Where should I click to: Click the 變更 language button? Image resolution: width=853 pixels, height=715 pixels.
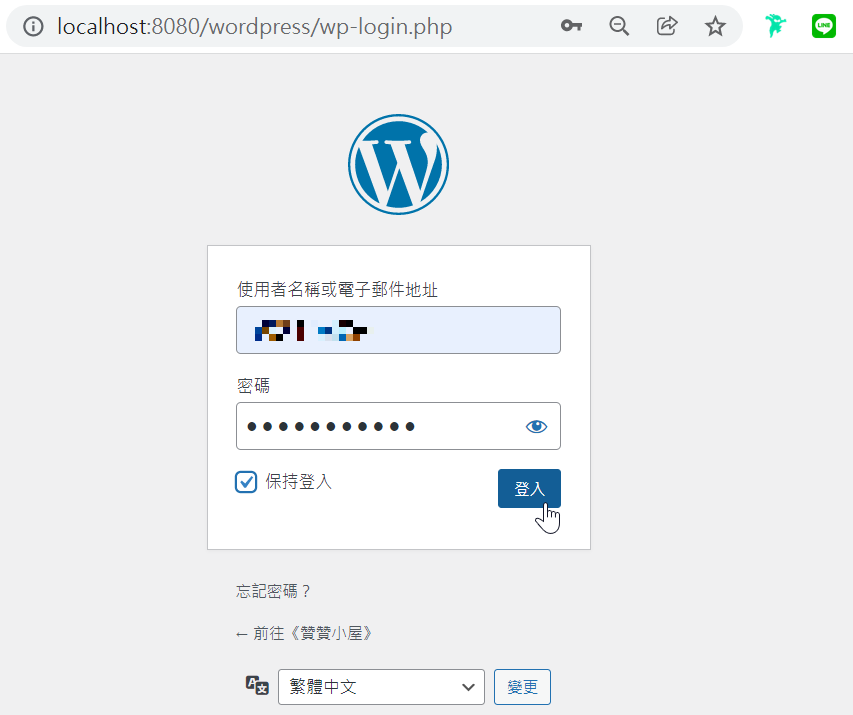522,687
